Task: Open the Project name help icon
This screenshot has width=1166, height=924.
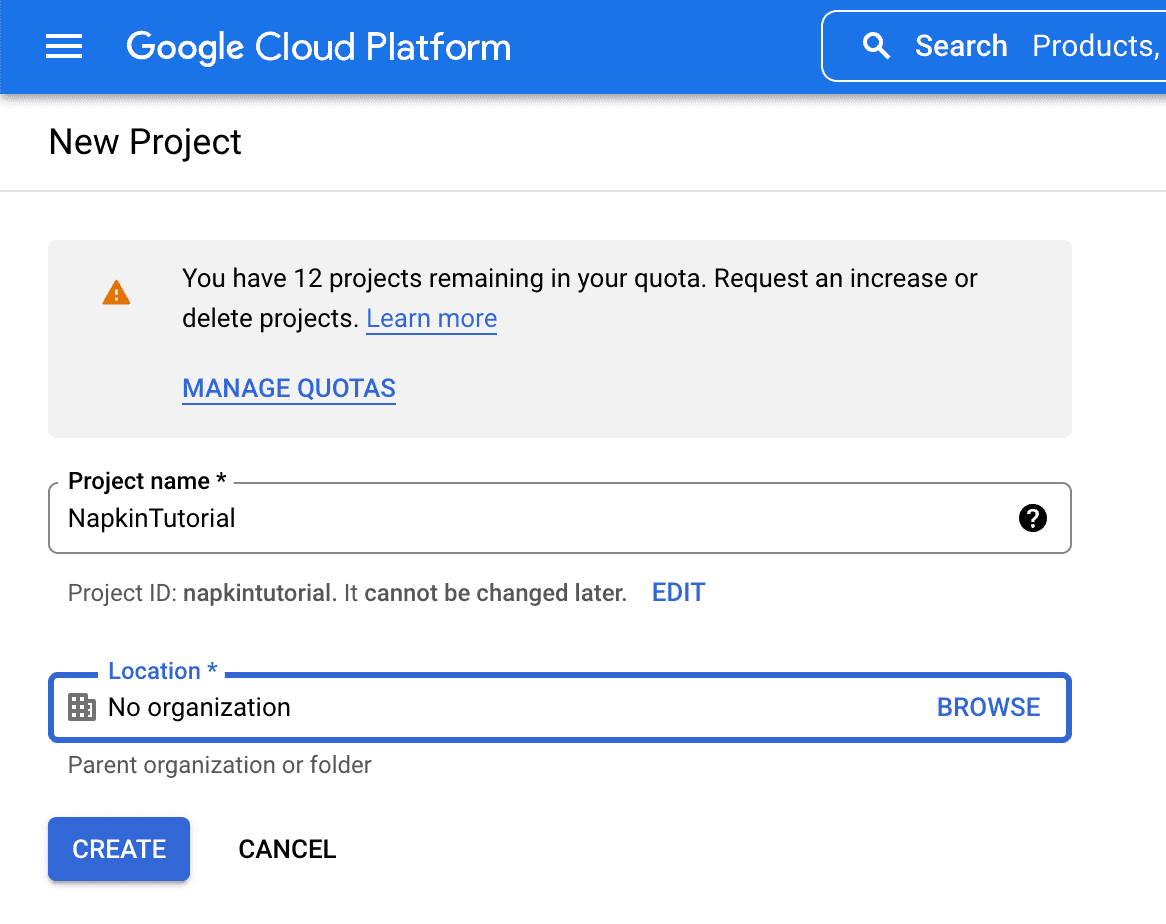Action: coord(1032,518)
